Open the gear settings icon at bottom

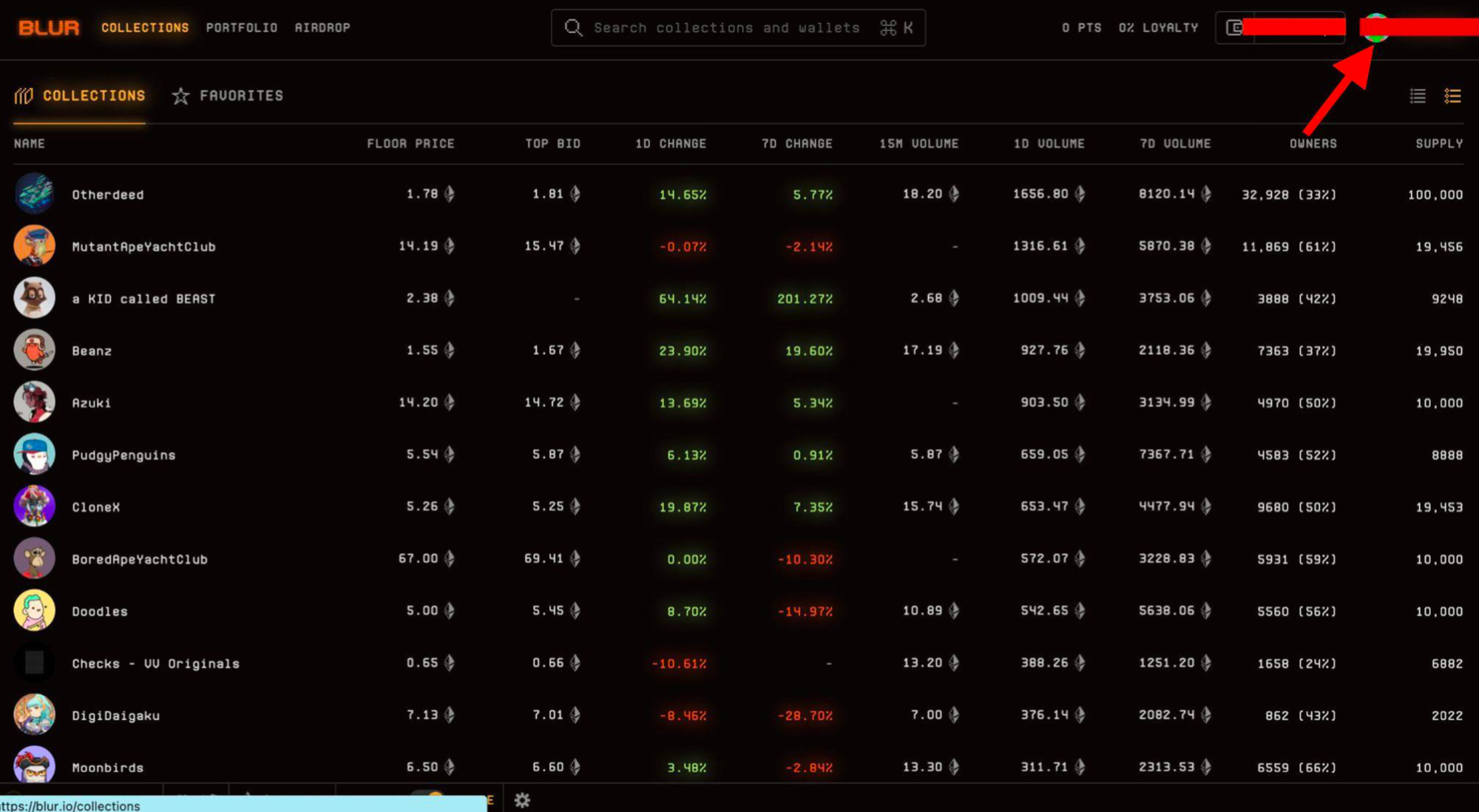click(x=522, y=800)
